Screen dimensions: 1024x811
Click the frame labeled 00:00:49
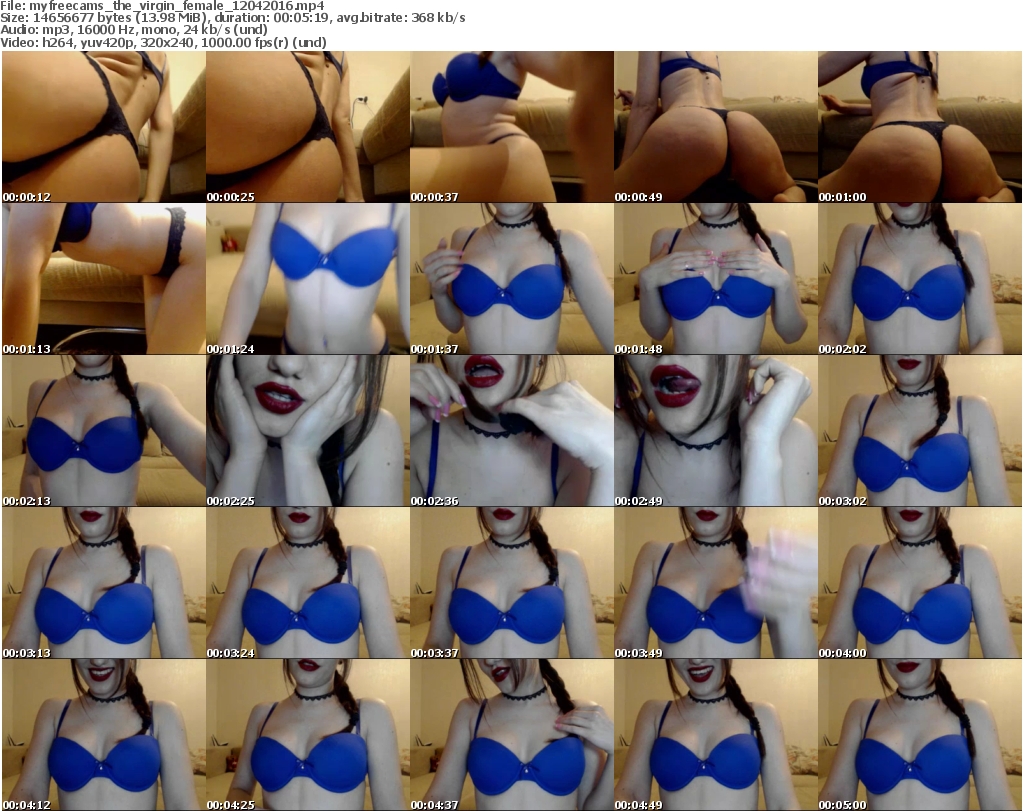click(x=715, y=127)
